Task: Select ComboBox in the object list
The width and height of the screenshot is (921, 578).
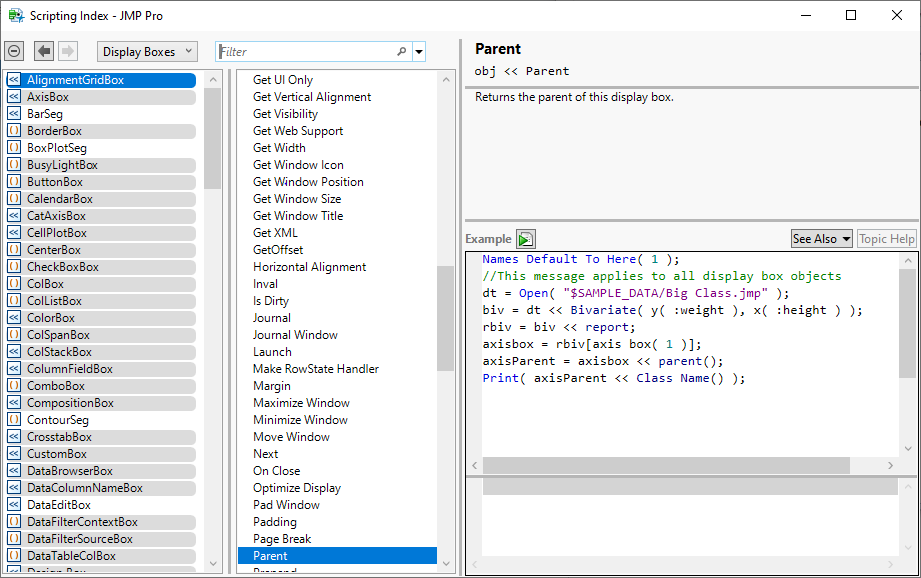Action: pos(56,386)
